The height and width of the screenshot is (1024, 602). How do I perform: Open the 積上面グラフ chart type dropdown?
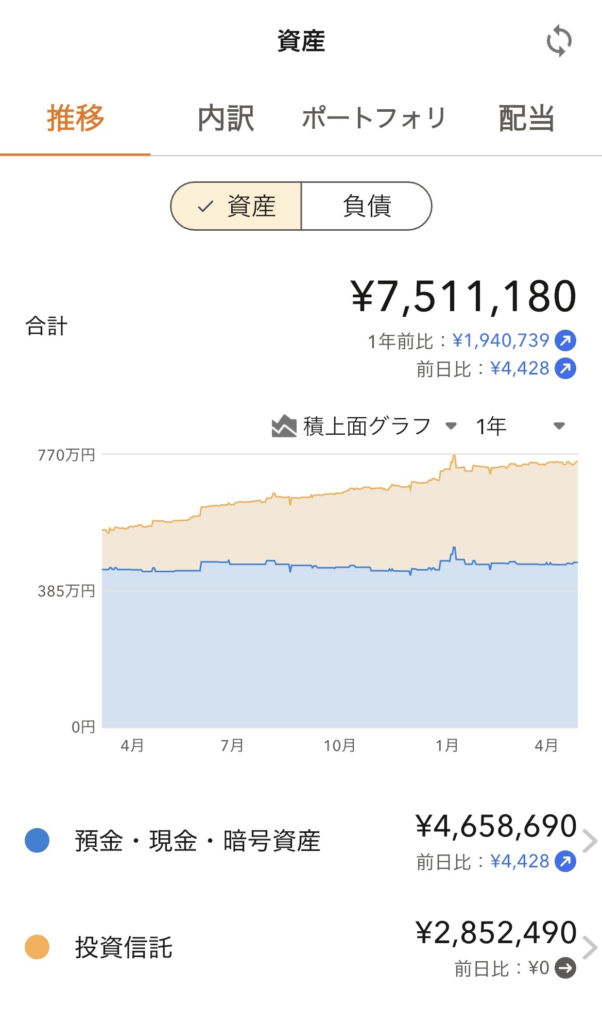(365, 427)
